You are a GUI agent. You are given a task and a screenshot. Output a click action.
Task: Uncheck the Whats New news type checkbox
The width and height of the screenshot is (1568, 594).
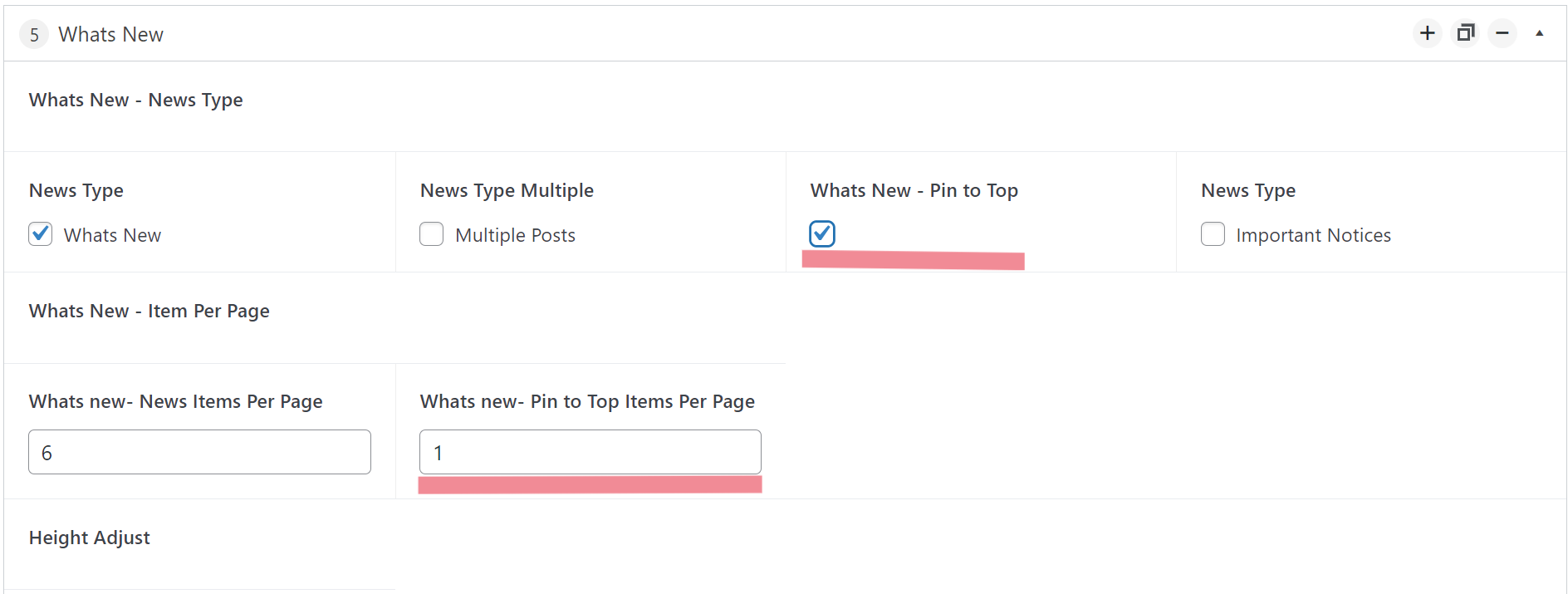click(41, 234)
